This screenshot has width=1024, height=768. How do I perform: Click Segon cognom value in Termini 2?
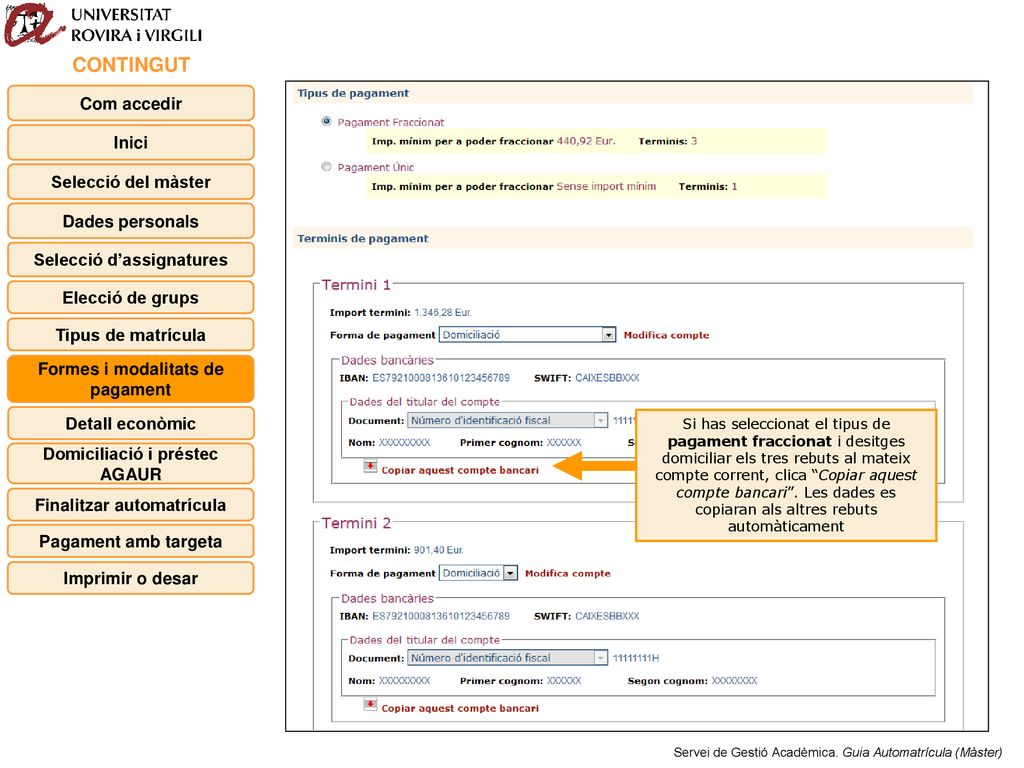point(734,680)
